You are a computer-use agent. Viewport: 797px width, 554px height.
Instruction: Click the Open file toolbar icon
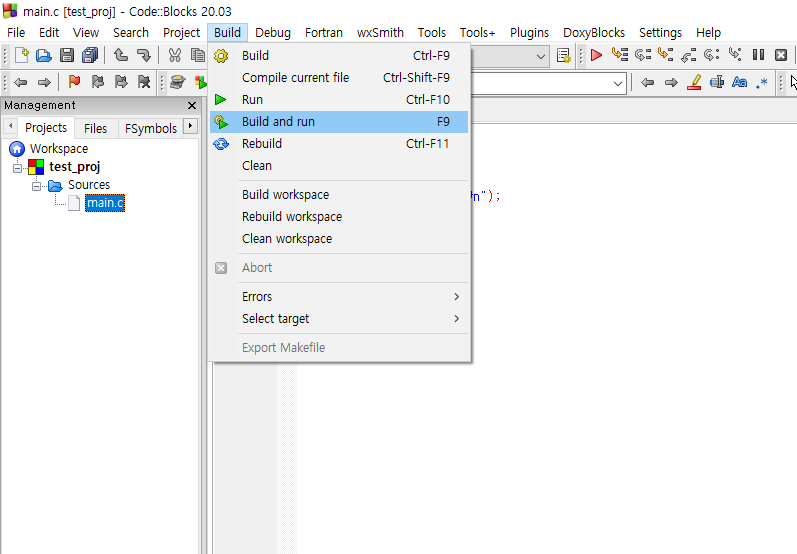44,55
